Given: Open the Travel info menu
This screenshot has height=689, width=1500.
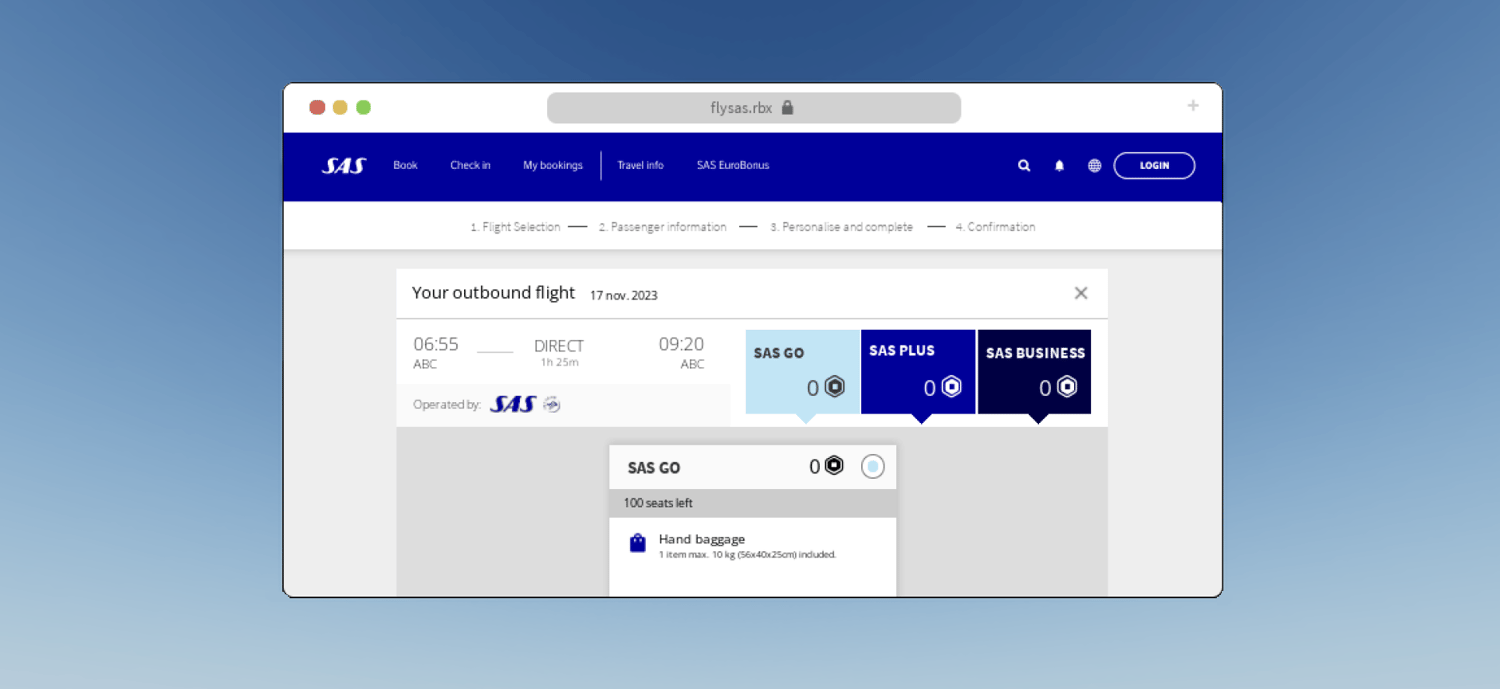Looking at the screenshot, I should 640,166.
